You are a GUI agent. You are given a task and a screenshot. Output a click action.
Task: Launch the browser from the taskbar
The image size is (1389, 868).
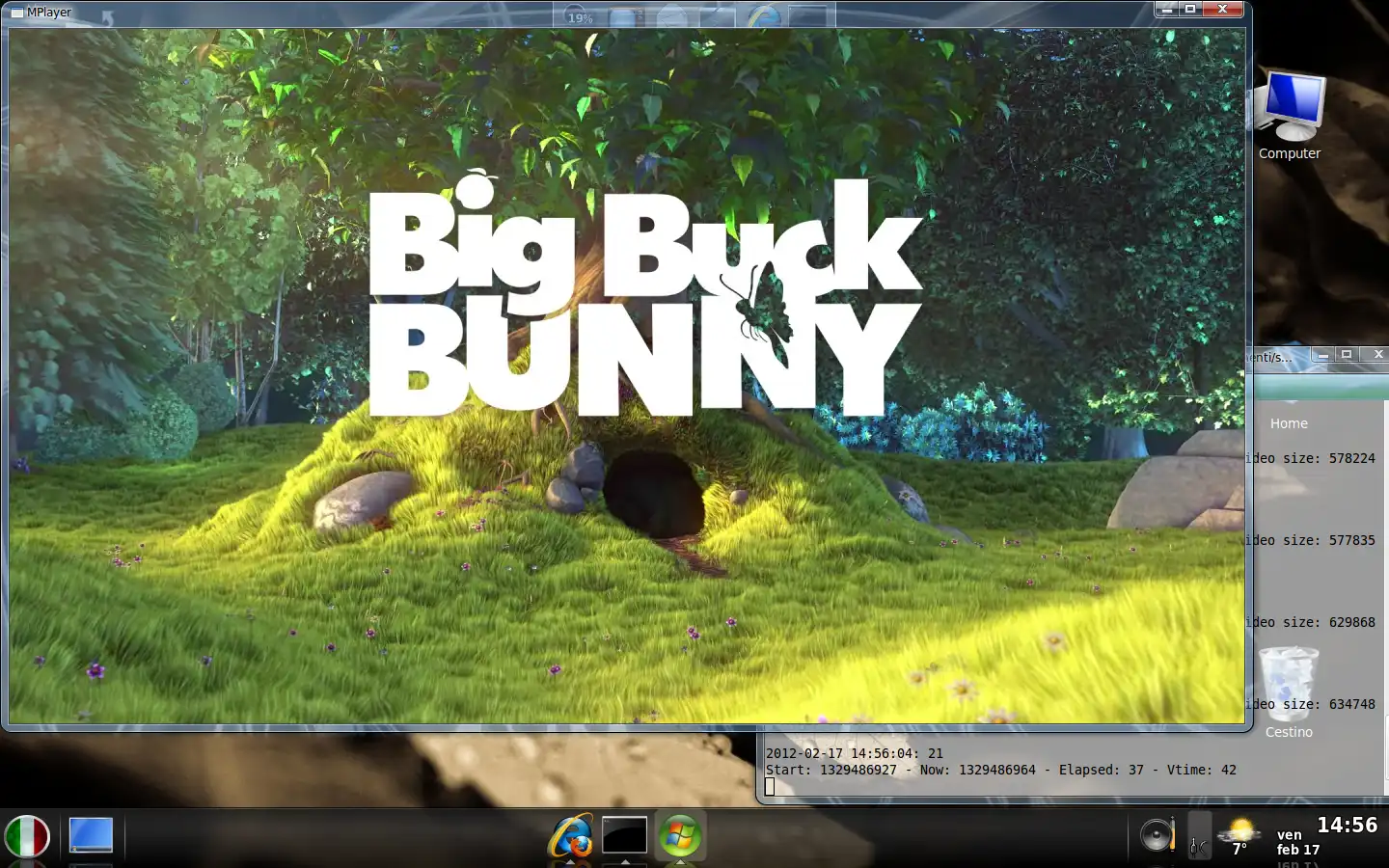coord(570,836)
